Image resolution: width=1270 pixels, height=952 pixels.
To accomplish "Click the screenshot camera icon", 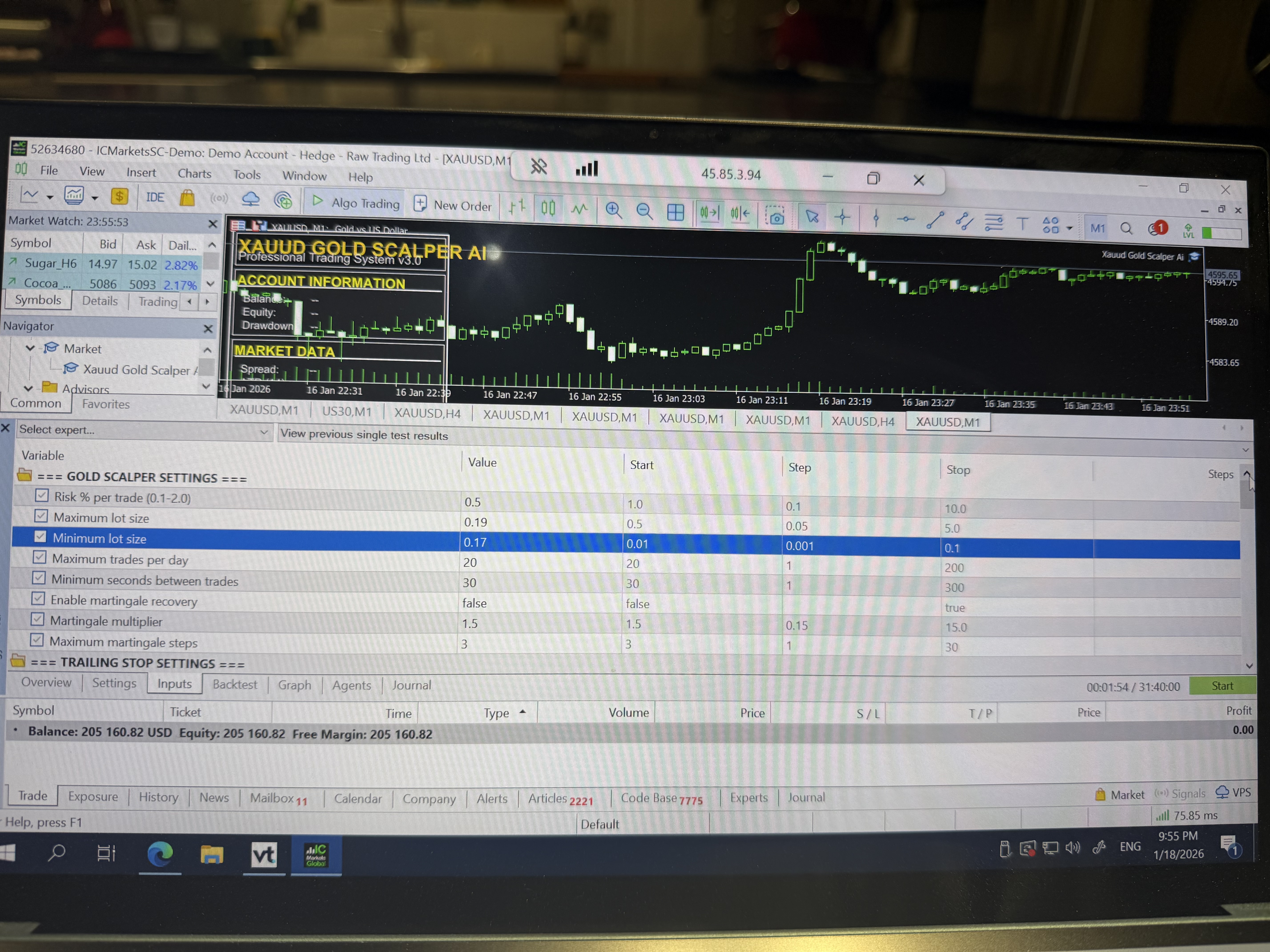I will tap(776, 216).
